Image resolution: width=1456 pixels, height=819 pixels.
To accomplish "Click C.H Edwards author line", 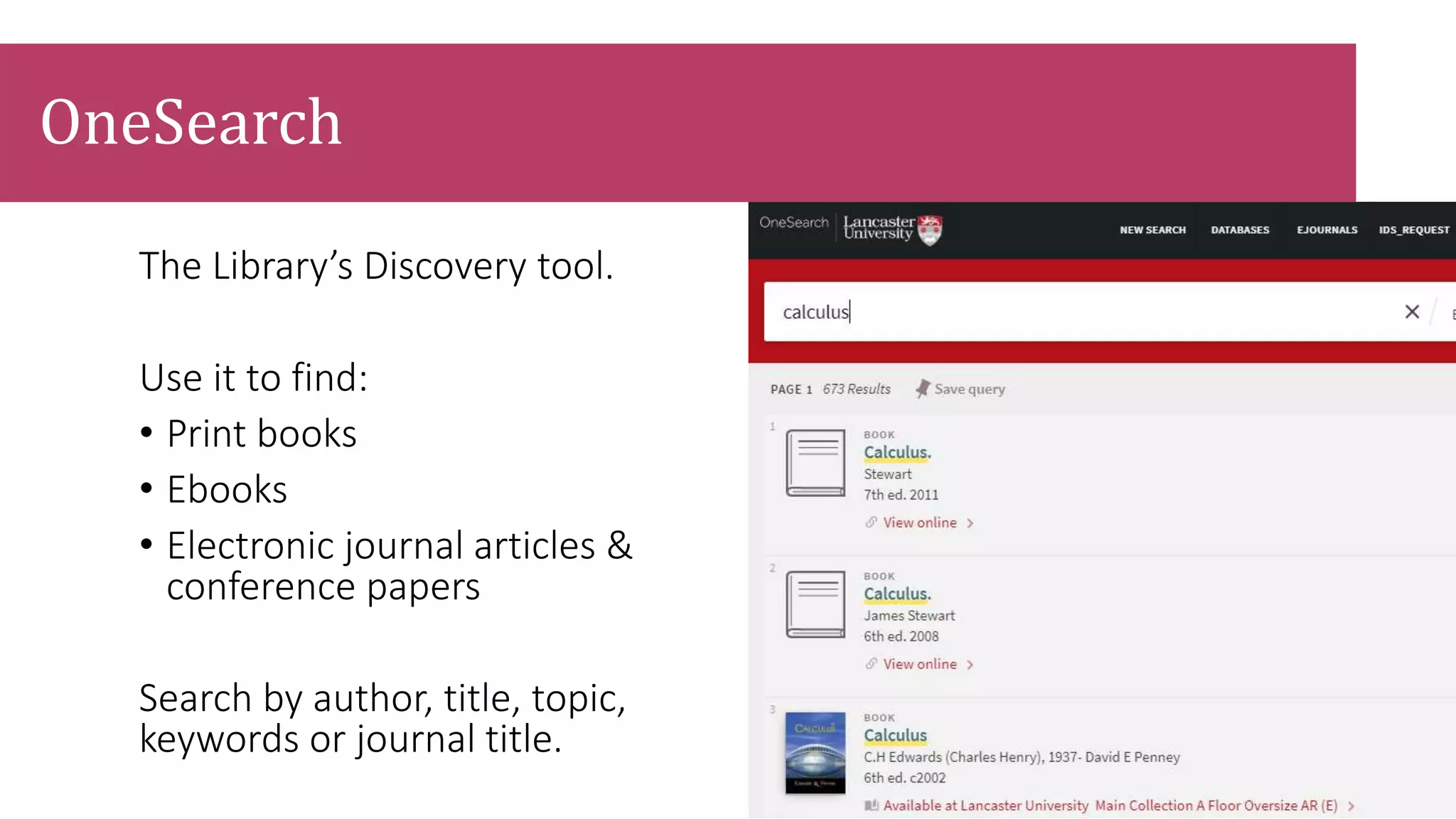I will click(1022, 757).
